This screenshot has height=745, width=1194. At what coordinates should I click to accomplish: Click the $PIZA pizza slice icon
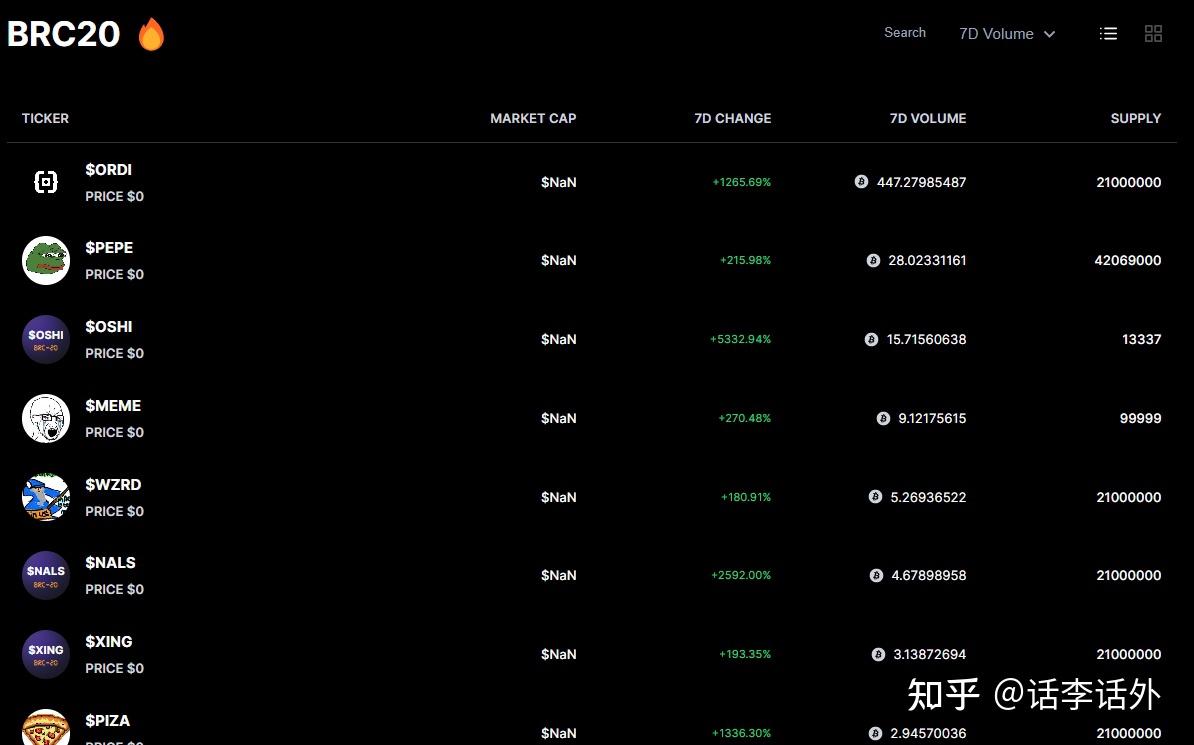coord(45,731)
